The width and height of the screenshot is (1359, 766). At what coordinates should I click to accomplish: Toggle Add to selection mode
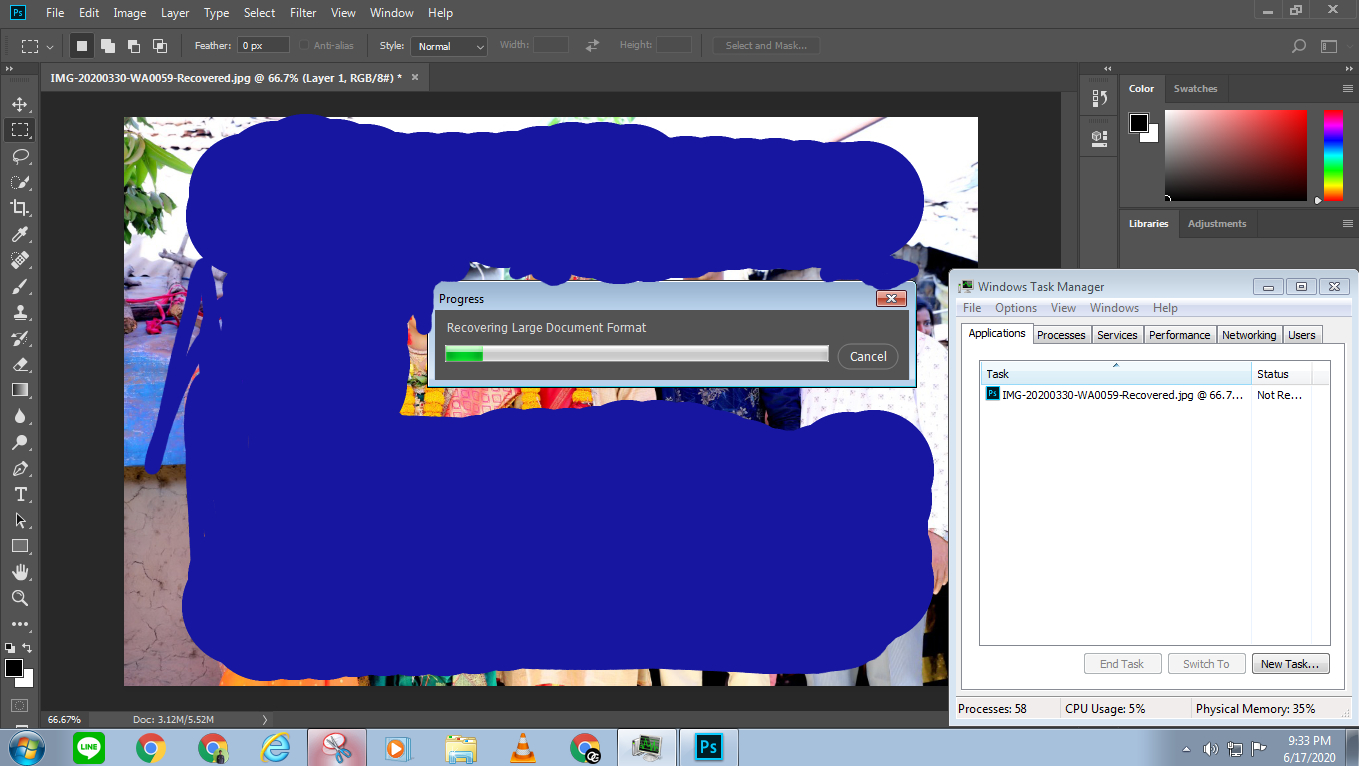click(107, 44)
